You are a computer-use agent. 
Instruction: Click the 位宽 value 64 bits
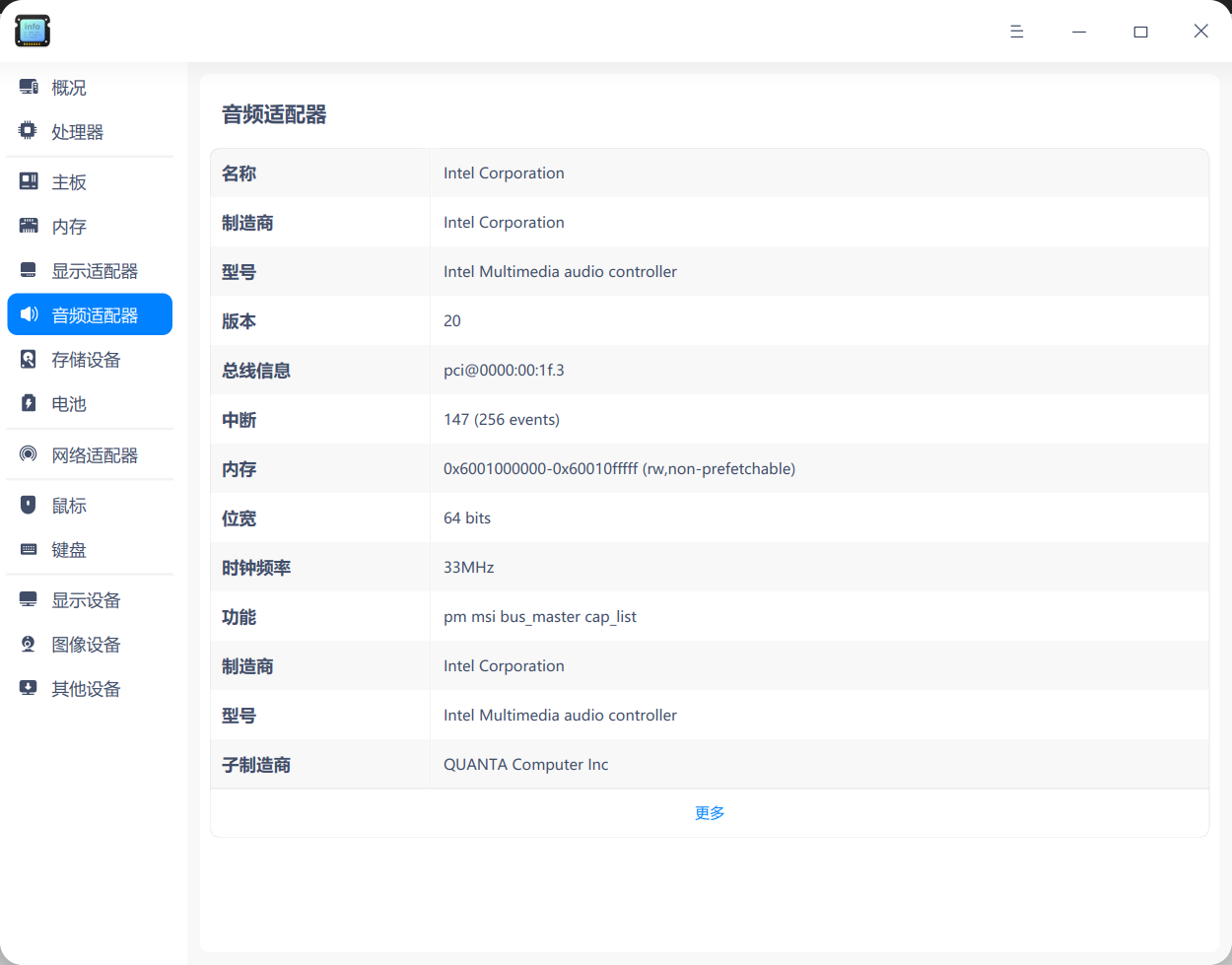467,518
